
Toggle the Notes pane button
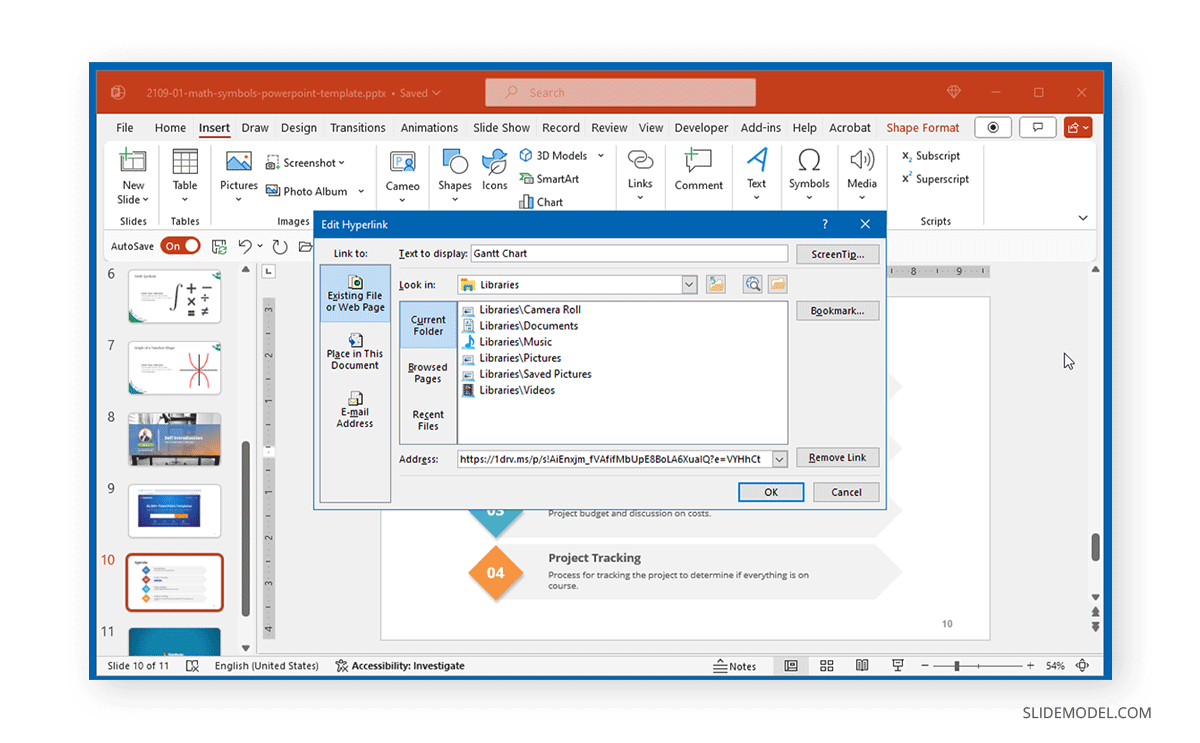click(x=734, y=666)
